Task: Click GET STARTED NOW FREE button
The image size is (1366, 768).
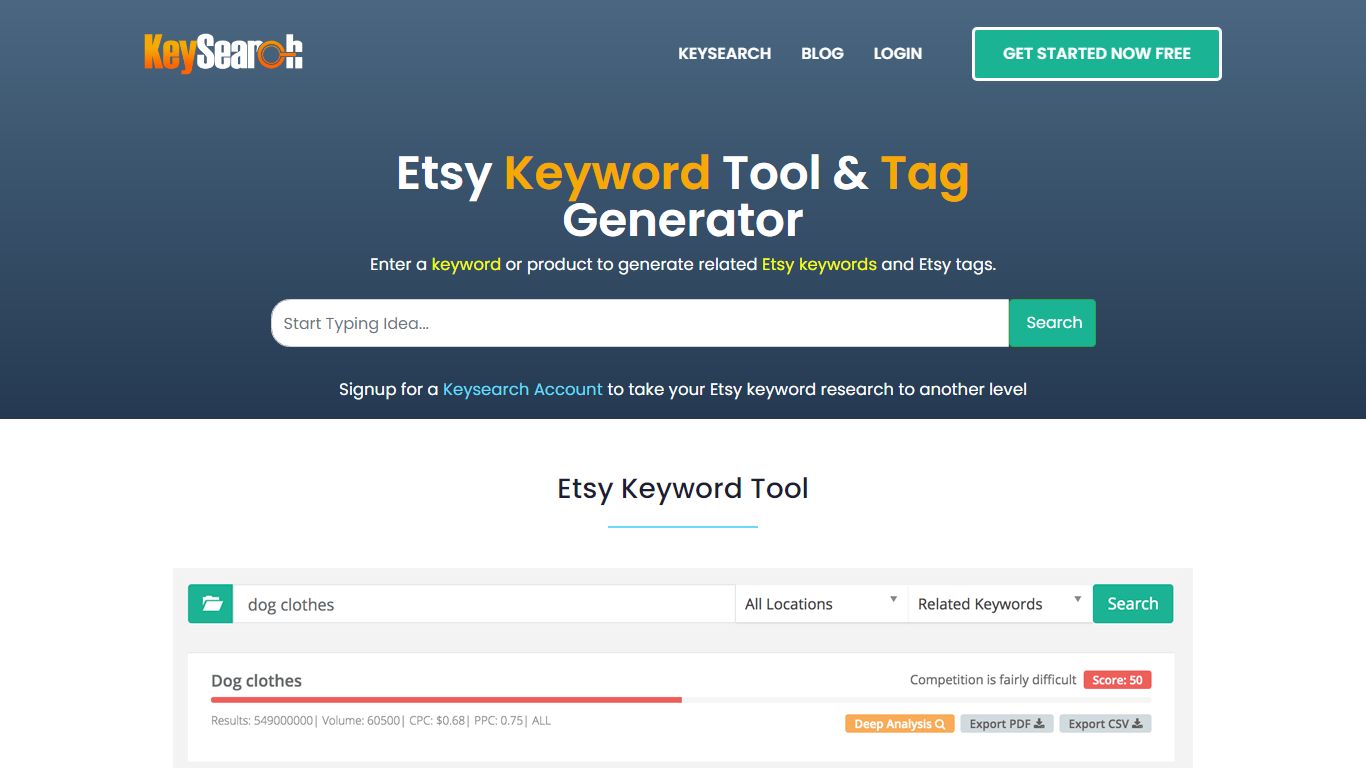Action: click(1096, 54)
